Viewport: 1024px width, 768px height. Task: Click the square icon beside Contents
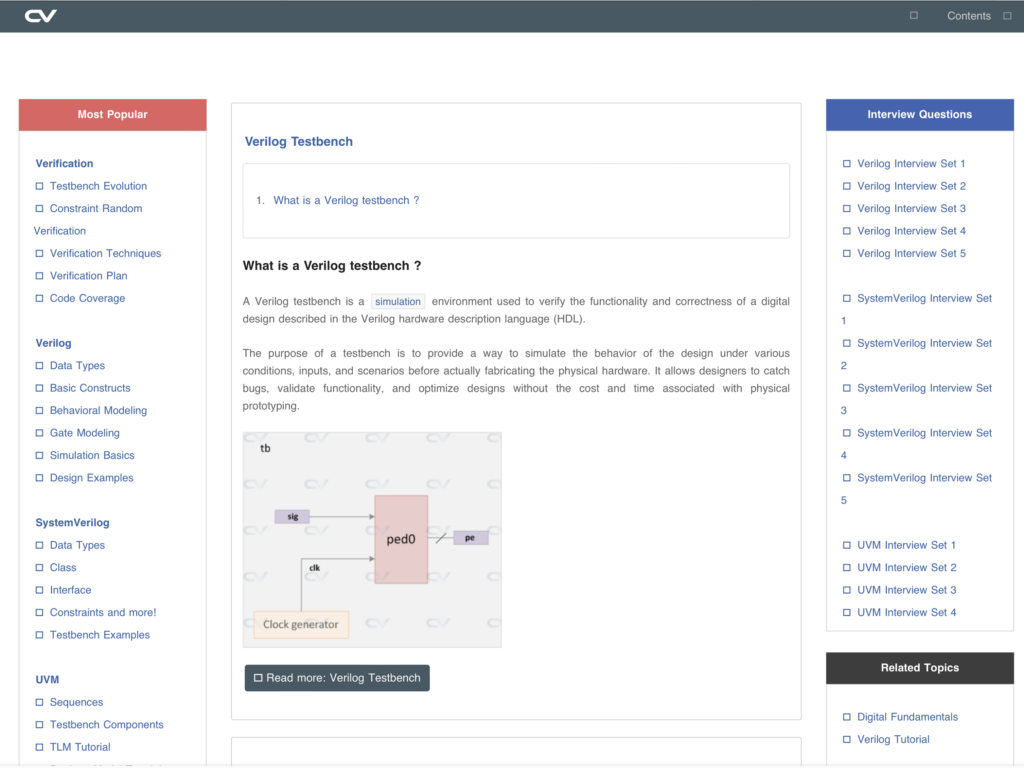913,16
